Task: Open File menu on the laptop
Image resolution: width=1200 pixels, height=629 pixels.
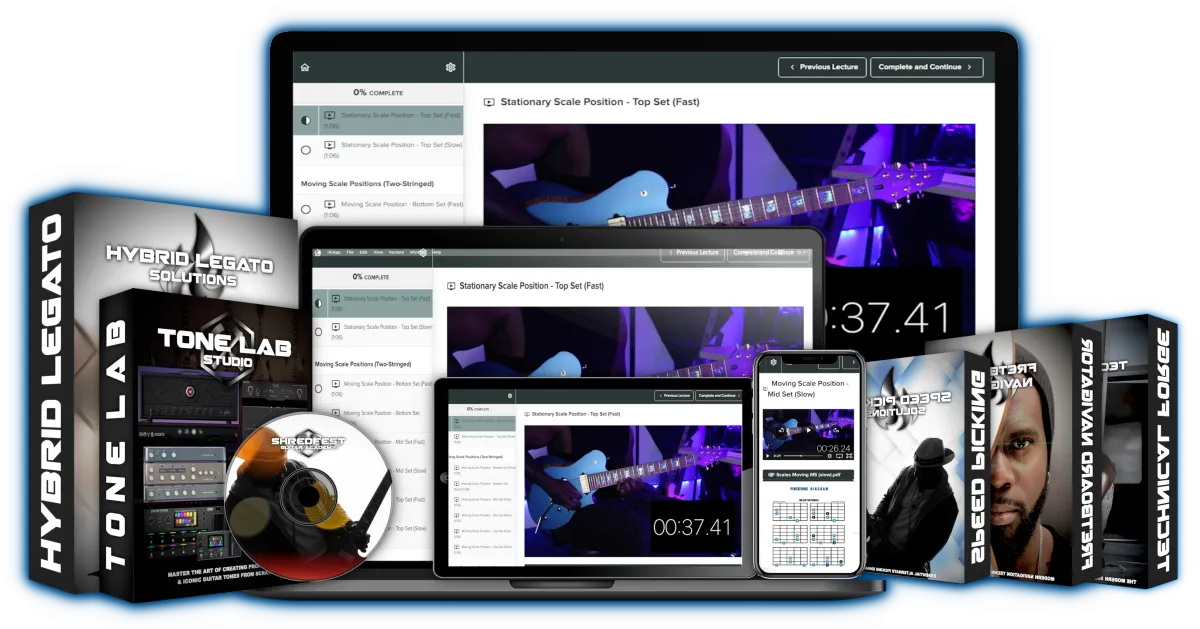Action: tap(350, 252)
